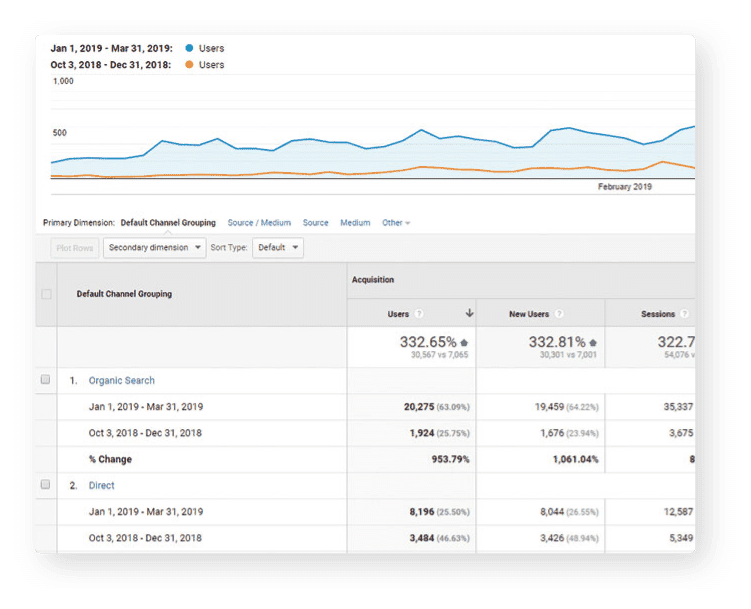
Task: Expand the Other primary dimension menu
Action: point(396,223)
